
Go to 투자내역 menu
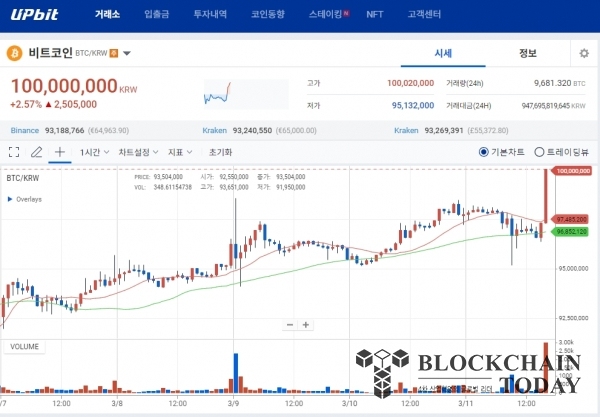point(210,15)
